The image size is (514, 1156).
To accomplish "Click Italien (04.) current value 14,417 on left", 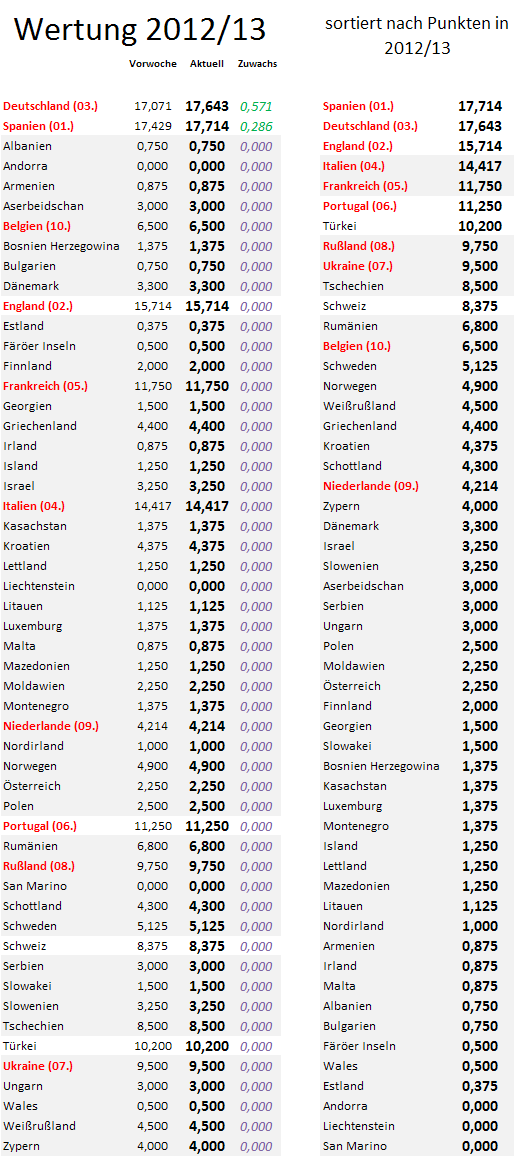I will [x=206, y=506].
